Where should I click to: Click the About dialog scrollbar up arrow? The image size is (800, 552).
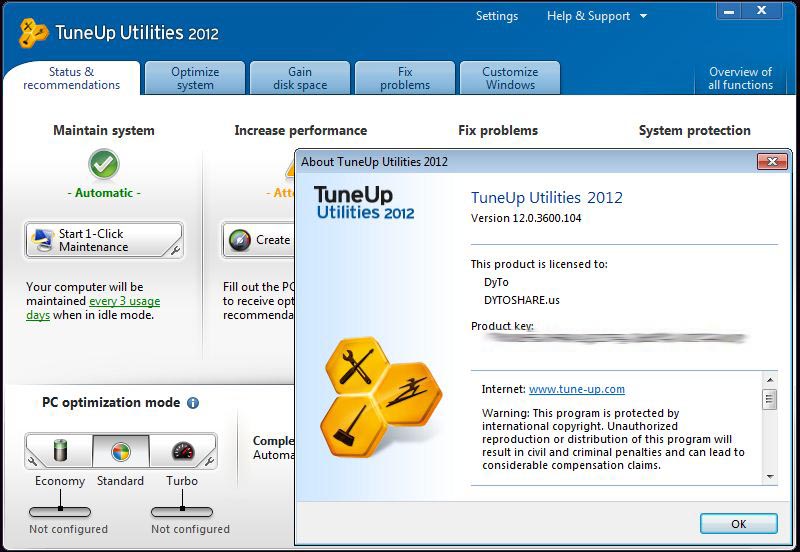click(770, 380)
